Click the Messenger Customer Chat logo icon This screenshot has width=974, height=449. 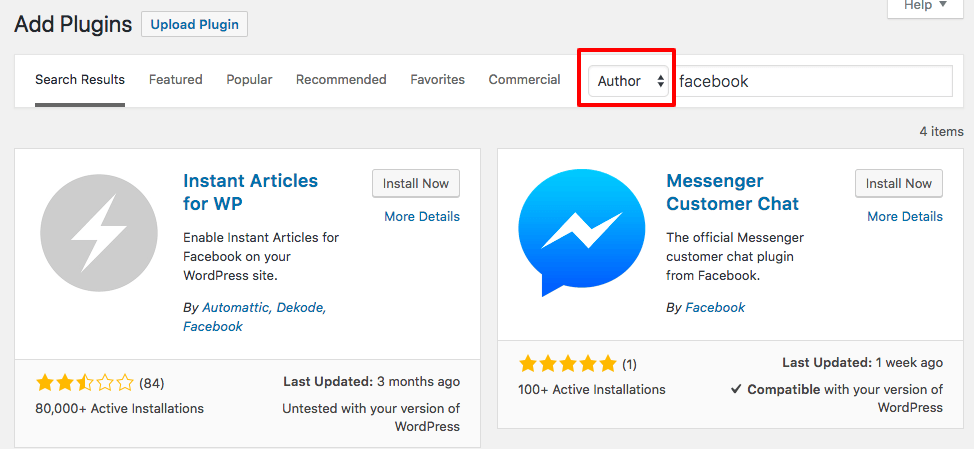pyautogui.click(x=581, y=233)
